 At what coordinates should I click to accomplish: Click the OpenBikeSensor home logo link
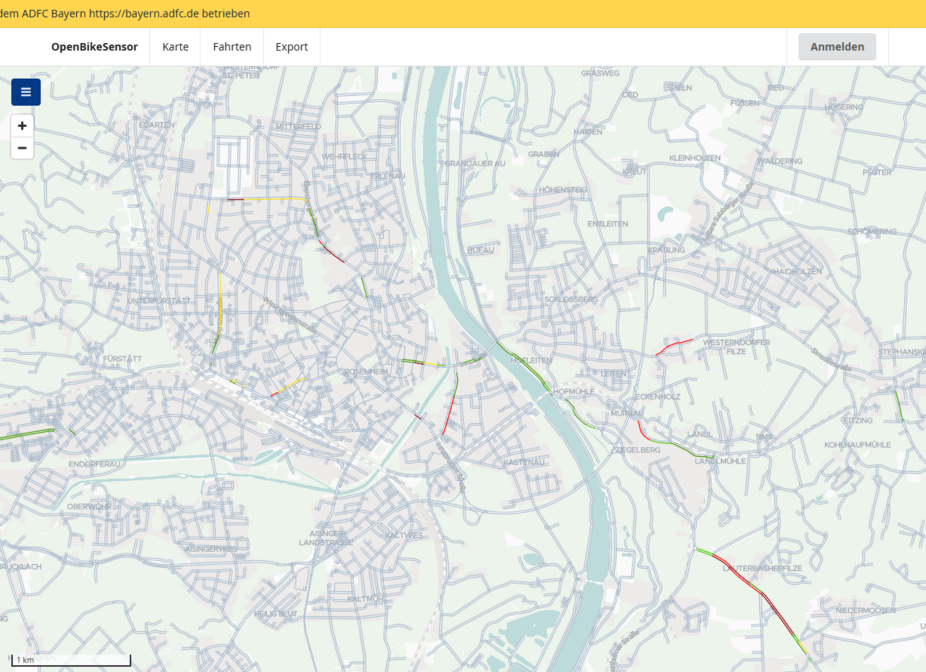(x=94, y=47)
